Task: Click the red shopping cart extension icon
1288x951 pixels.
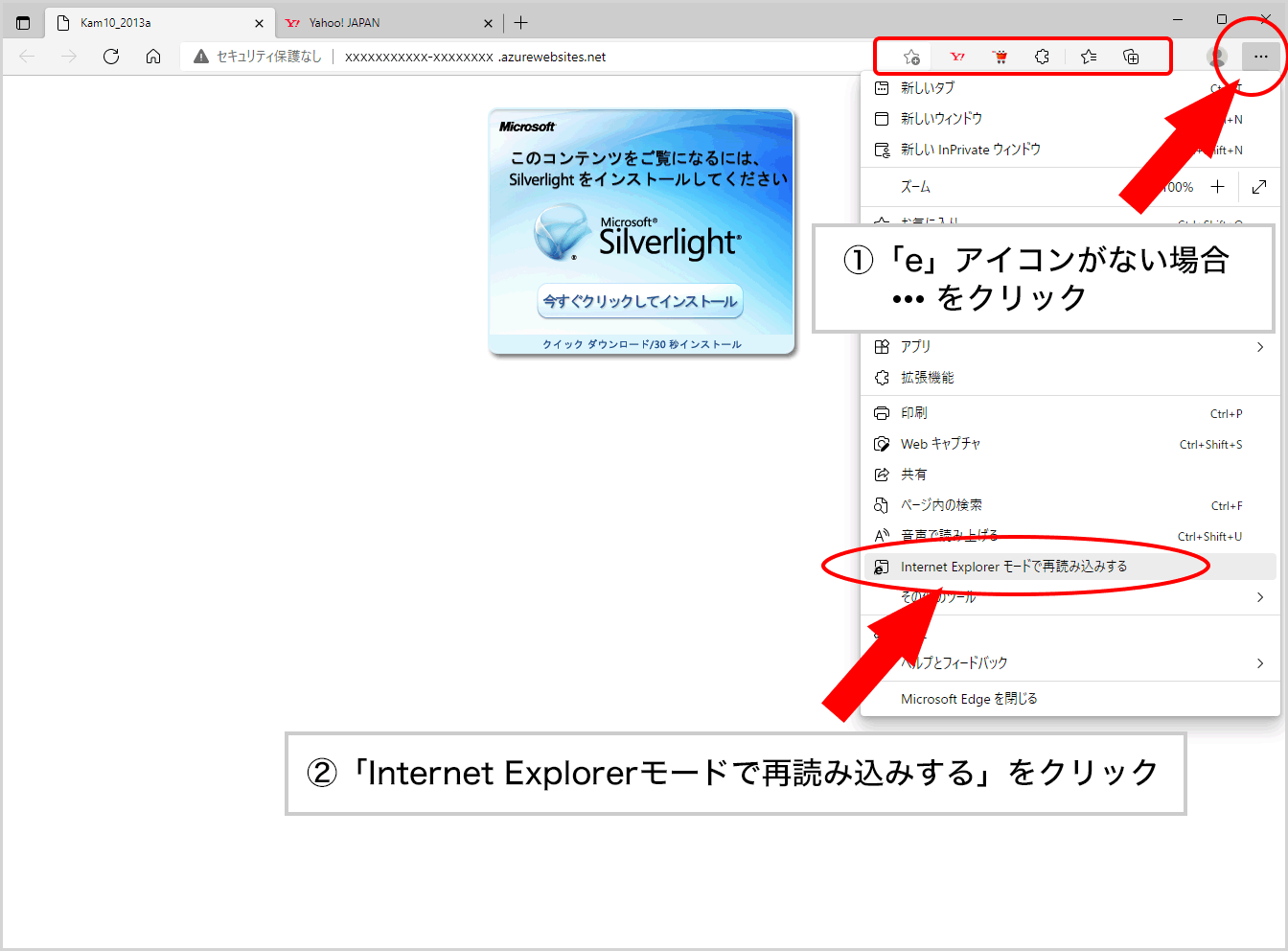Action: click(x=1000, y=57)
